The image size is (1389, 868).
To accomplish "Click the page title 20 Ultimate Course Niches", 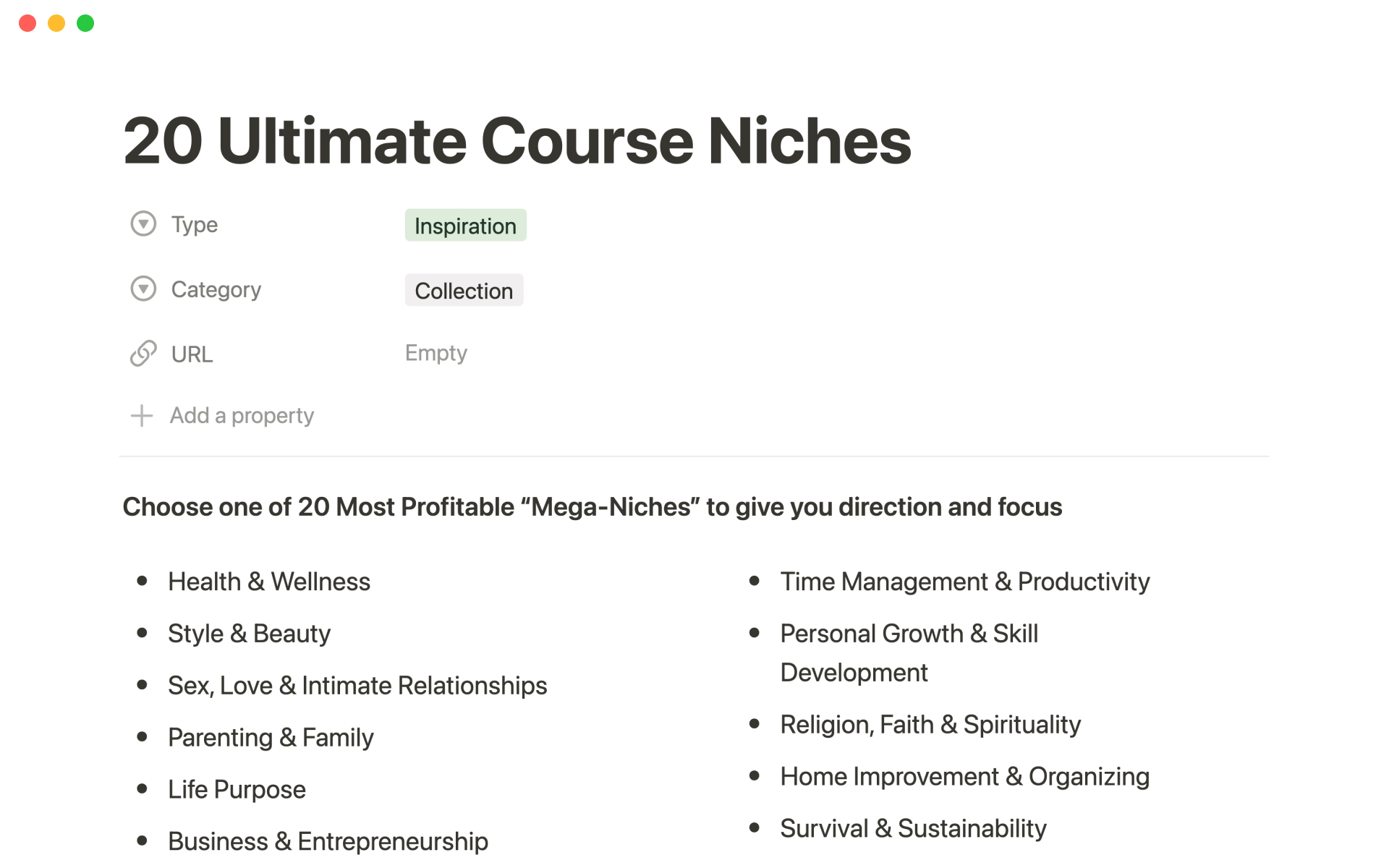I will click(517, 141).
